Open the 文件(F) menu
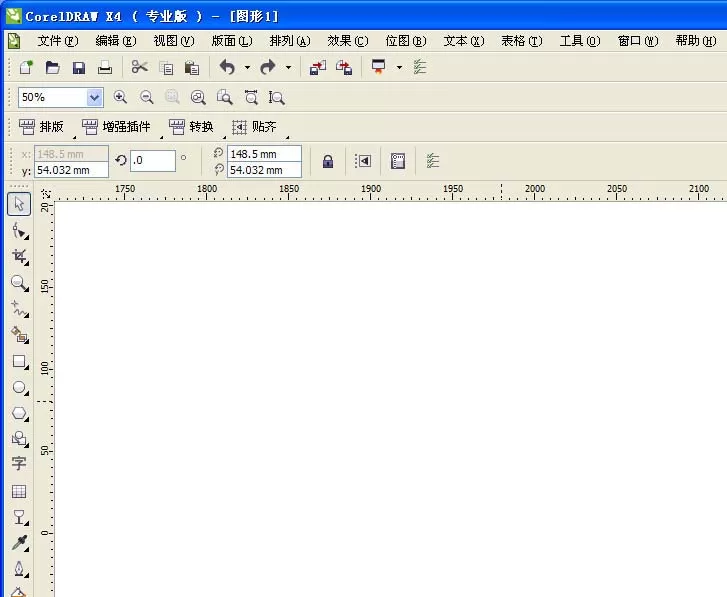 tap(57, 41)
